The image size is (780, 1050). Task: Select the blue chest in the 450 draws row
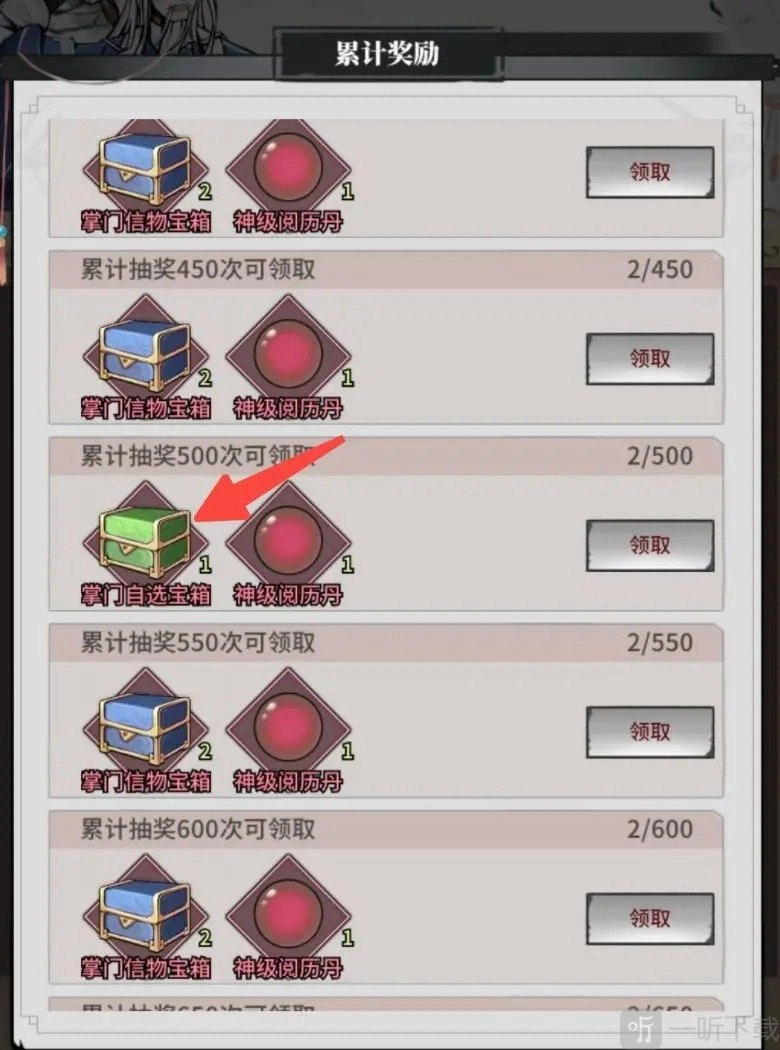click(x=146, y=356)
